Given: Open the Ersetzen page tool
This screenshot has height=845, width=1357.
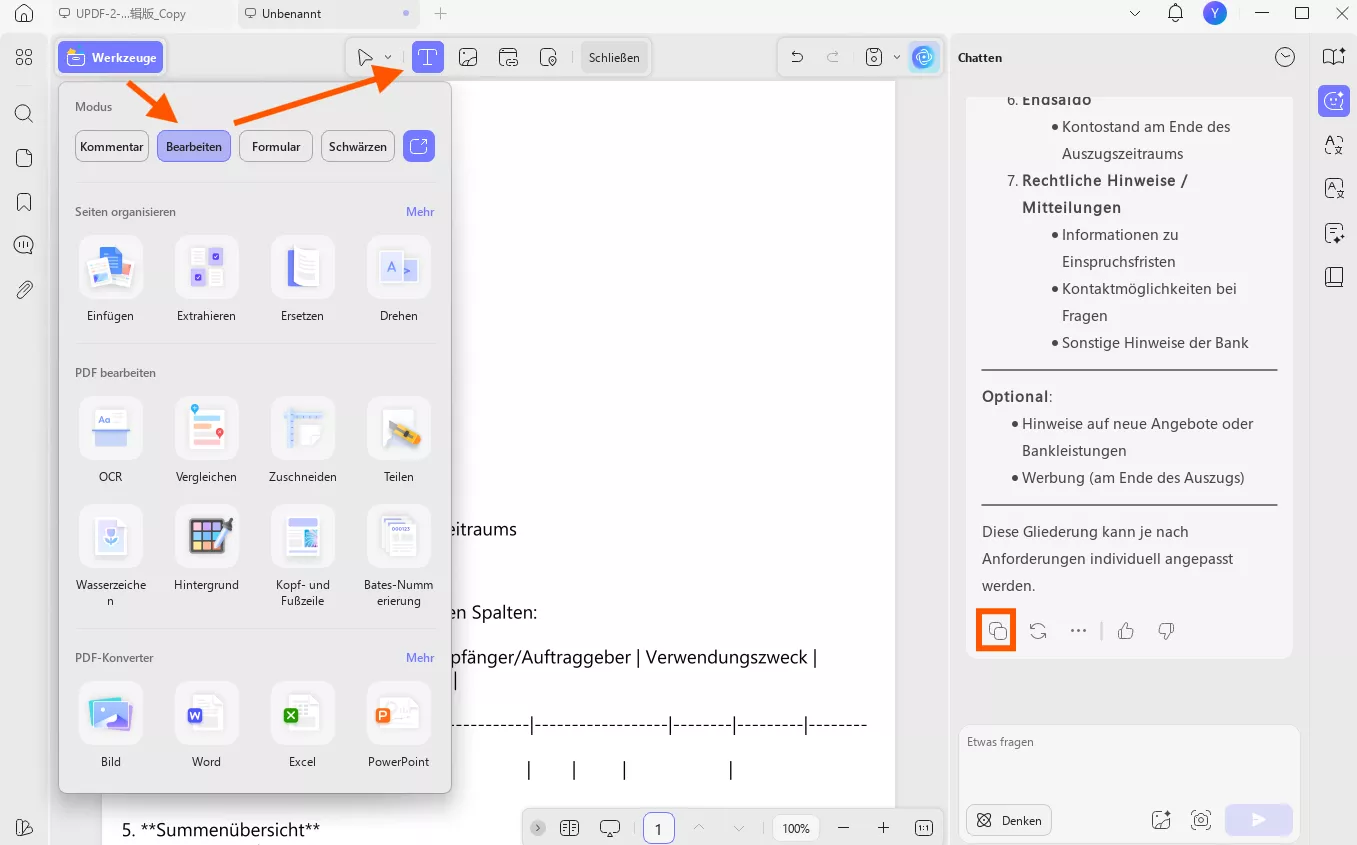Looking at the screenshot, I should 302,280.
